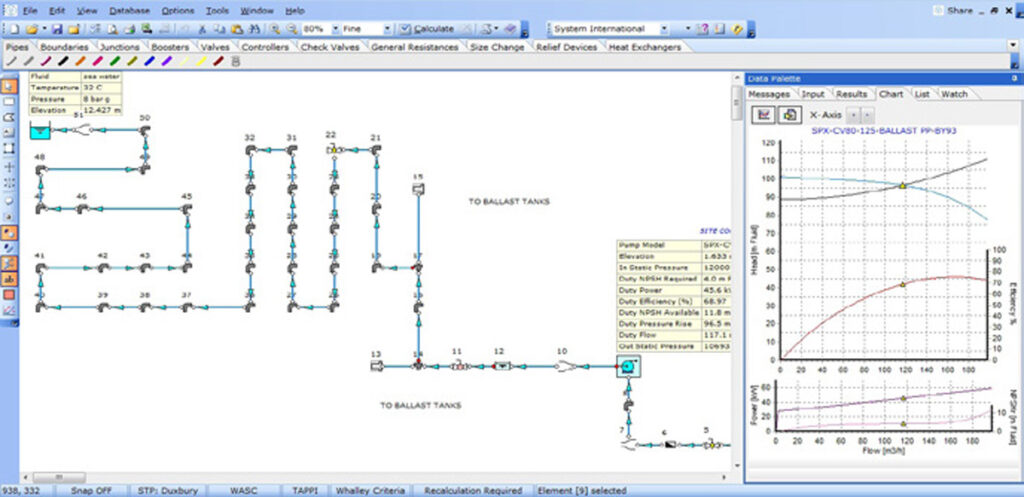The height and width of the screenshot is (497, 1024).
Task: Click the save file icon
Action: (x=58, y=29)
